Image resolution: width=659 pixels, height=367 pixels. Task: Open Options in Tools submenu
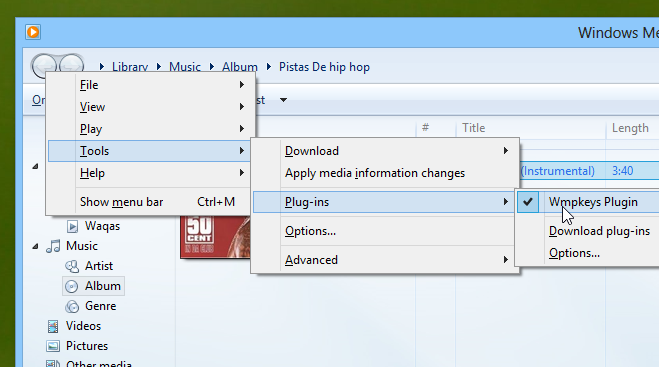point(384,231)
